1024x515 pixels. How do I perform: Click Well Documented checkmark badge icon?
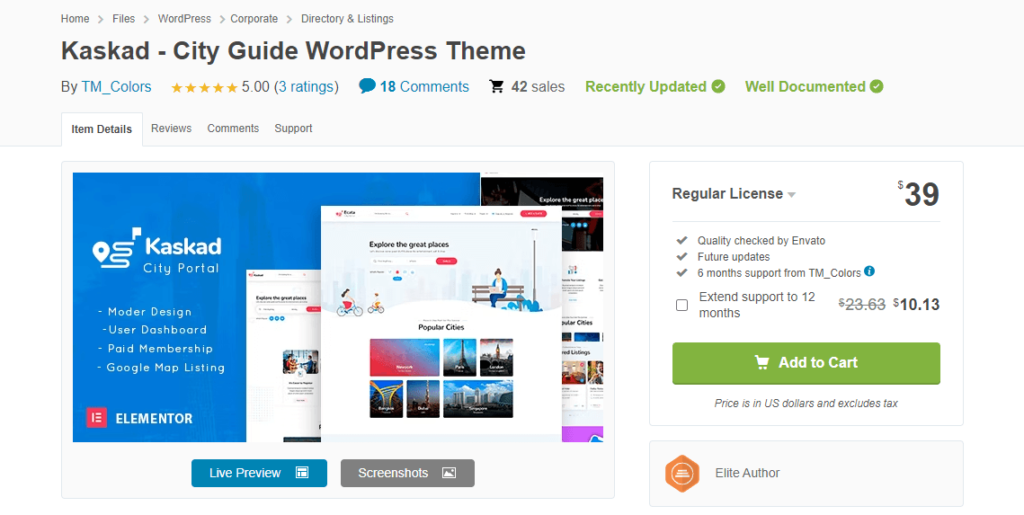pos(876,86)
